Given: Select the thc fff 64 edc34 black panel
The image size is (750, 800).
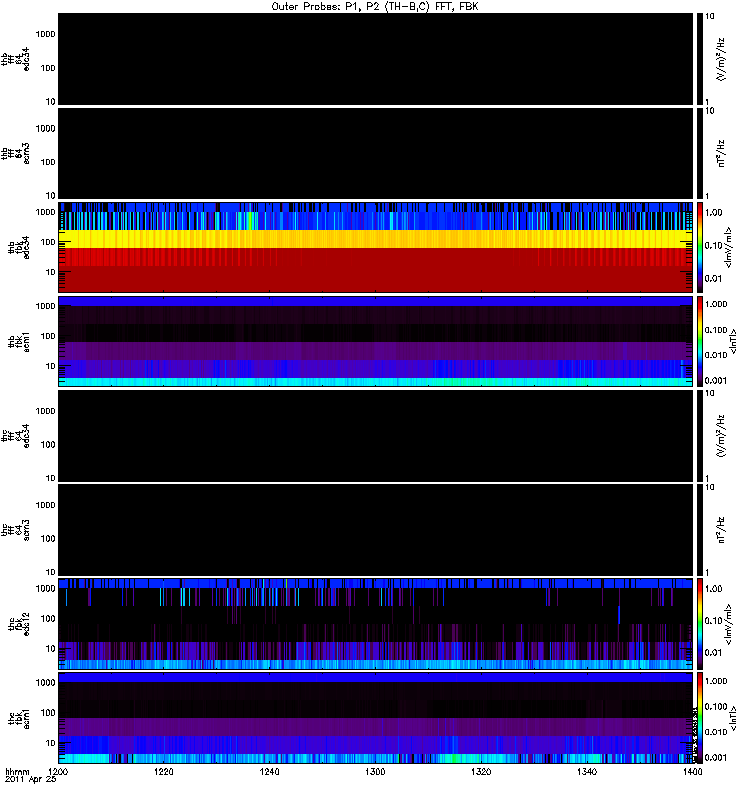Looking at the screenshot, I should [375, 436].
